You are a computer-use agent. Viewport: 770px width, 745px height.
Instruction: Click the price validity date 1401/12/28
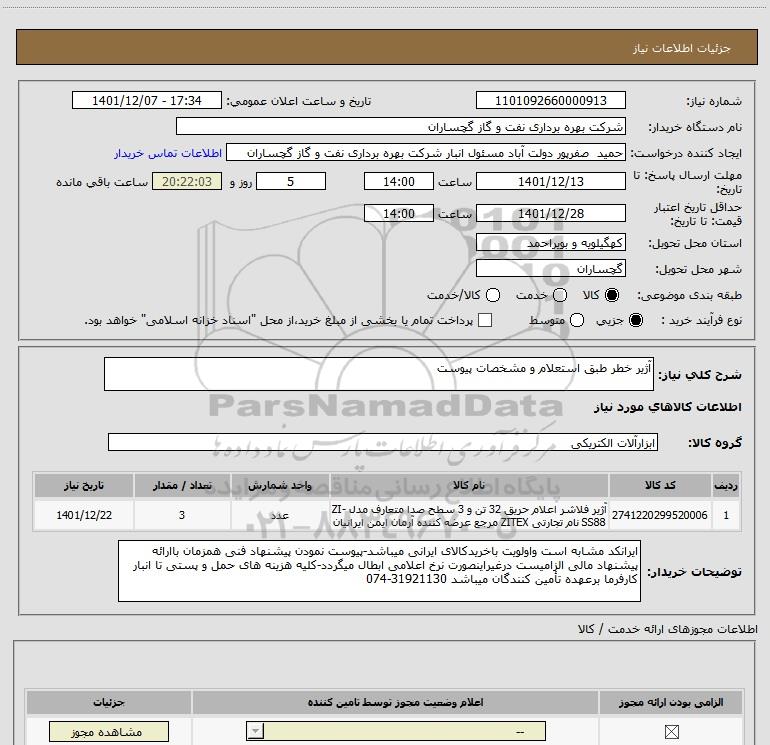coord(550,213)
